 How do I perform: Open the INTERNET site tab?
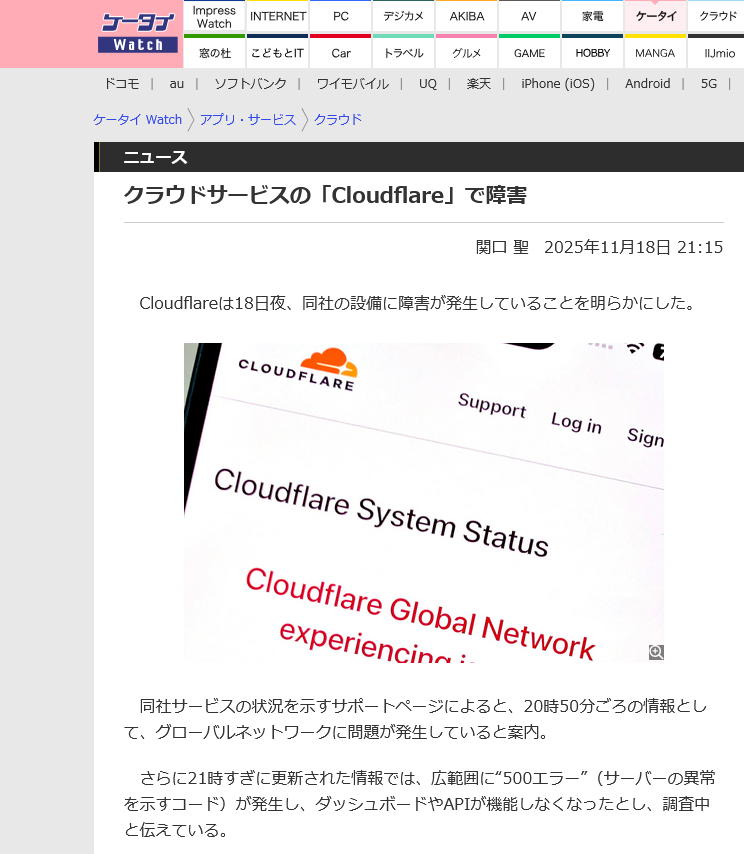pyautogui.click(x=278, y=17)
